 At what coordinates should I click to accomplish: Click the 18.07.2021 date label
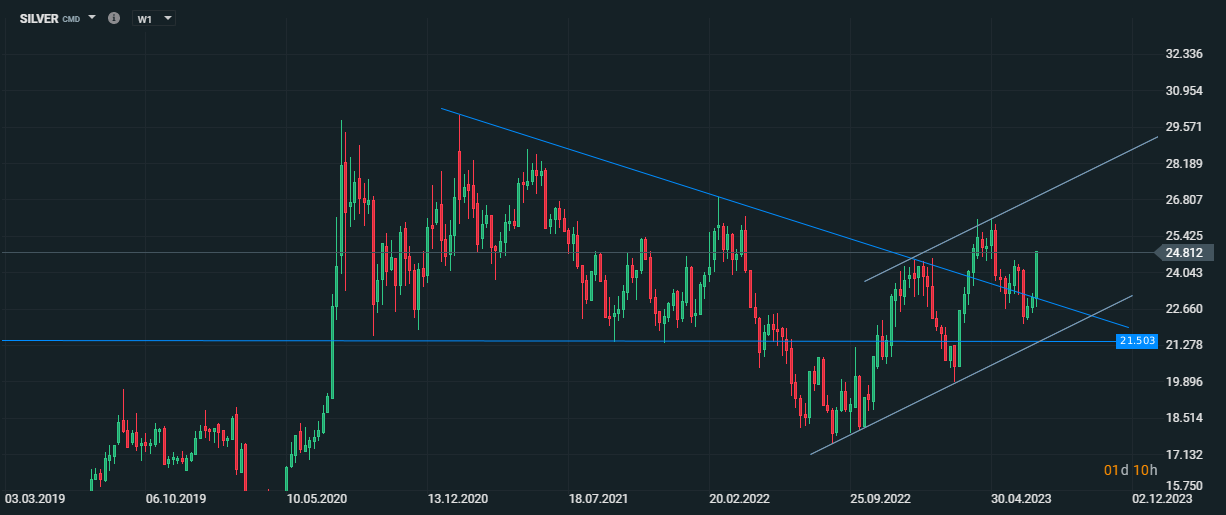pyautogui.click(x=597, y=497)
